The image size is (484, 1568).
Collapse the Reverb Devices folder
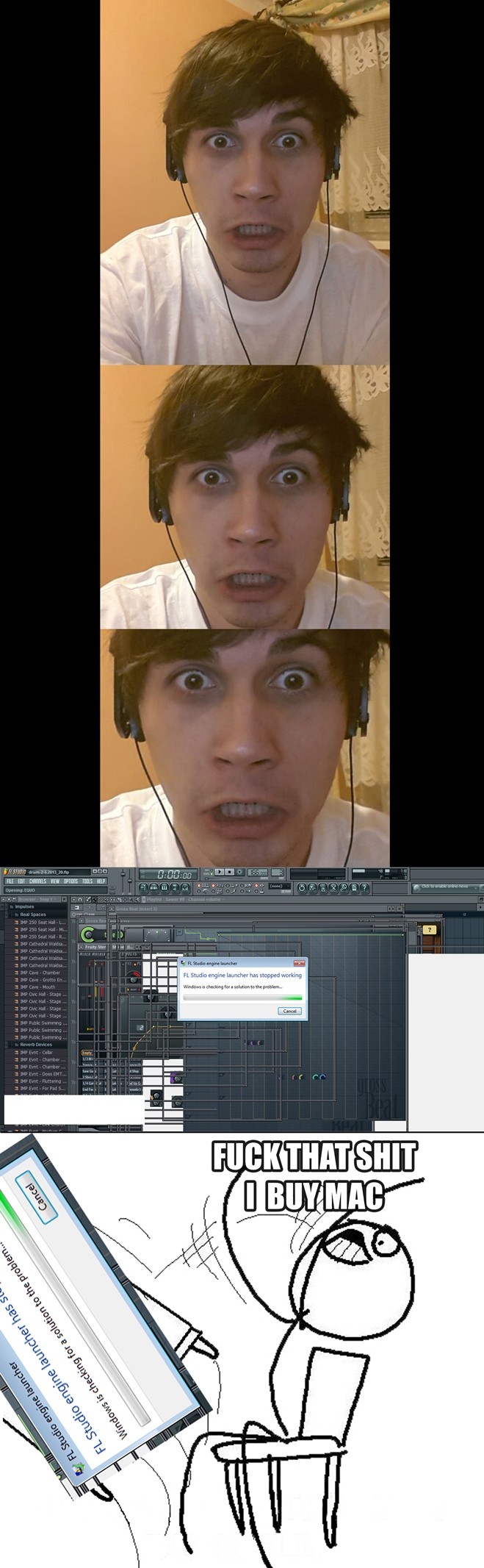(35, 1044)
